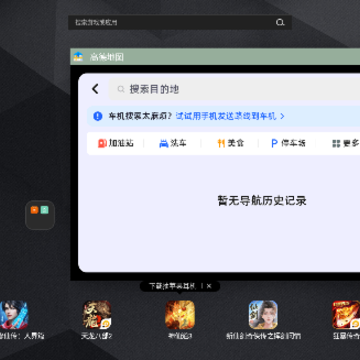Select the 洗车 car wash category
Viewport: 360px width, 360px height.
click(x=173, y=143)
